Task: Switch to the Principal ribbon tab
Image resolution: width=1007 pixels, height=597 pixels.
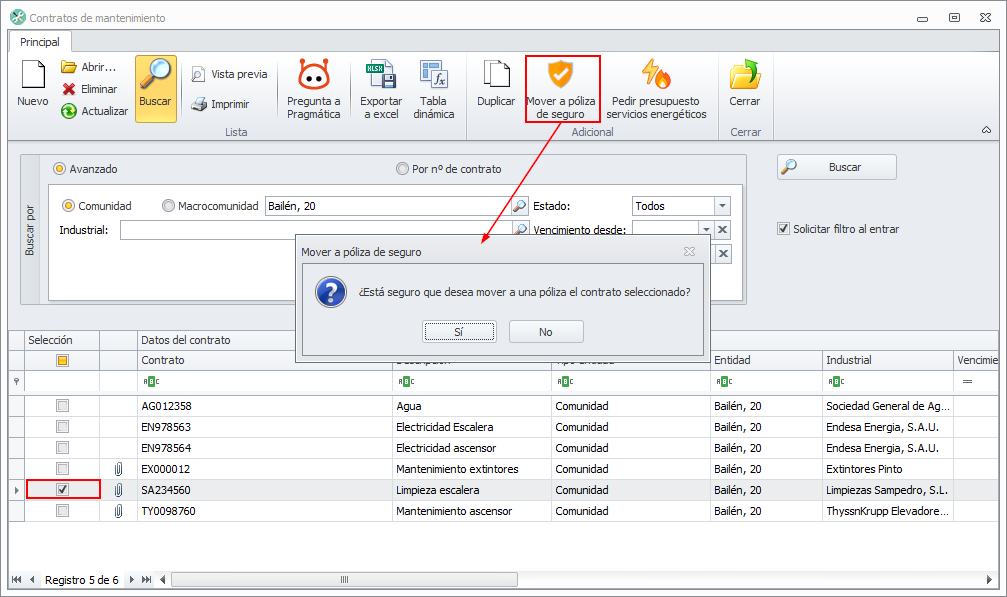Action: (x=40, y=42)
